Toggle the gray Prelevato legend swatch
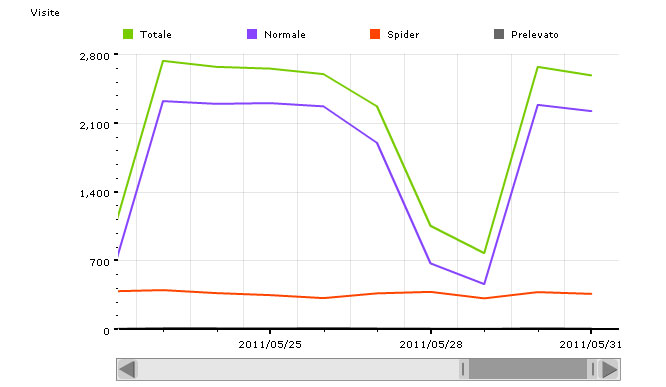The image size is (666, 387). click(499, 34)
